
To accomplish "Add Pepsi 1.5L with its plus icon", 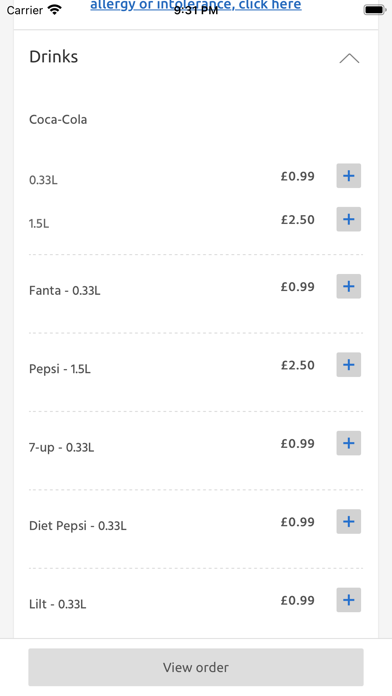I will pyautogui.click(x=348, y=365).
